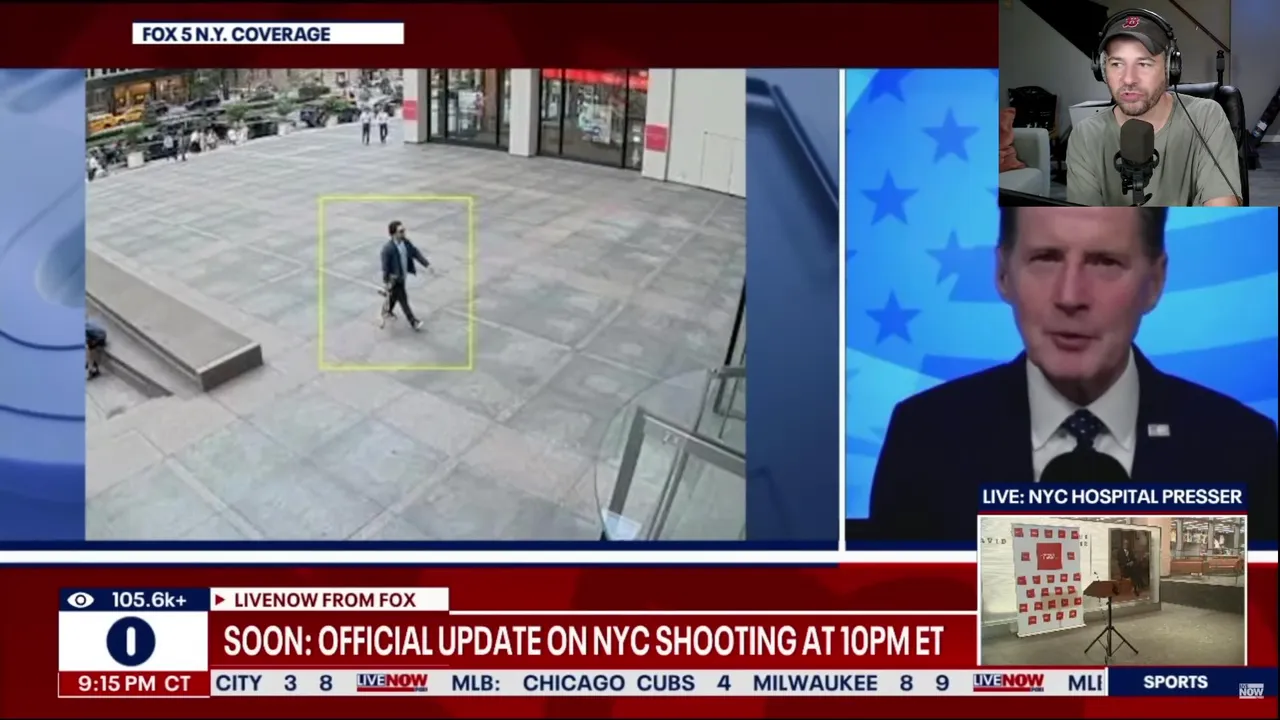Click the LiveNOW logo after MILWAUKEE score
1280x720 pixels.
[x=1008, y=683]
